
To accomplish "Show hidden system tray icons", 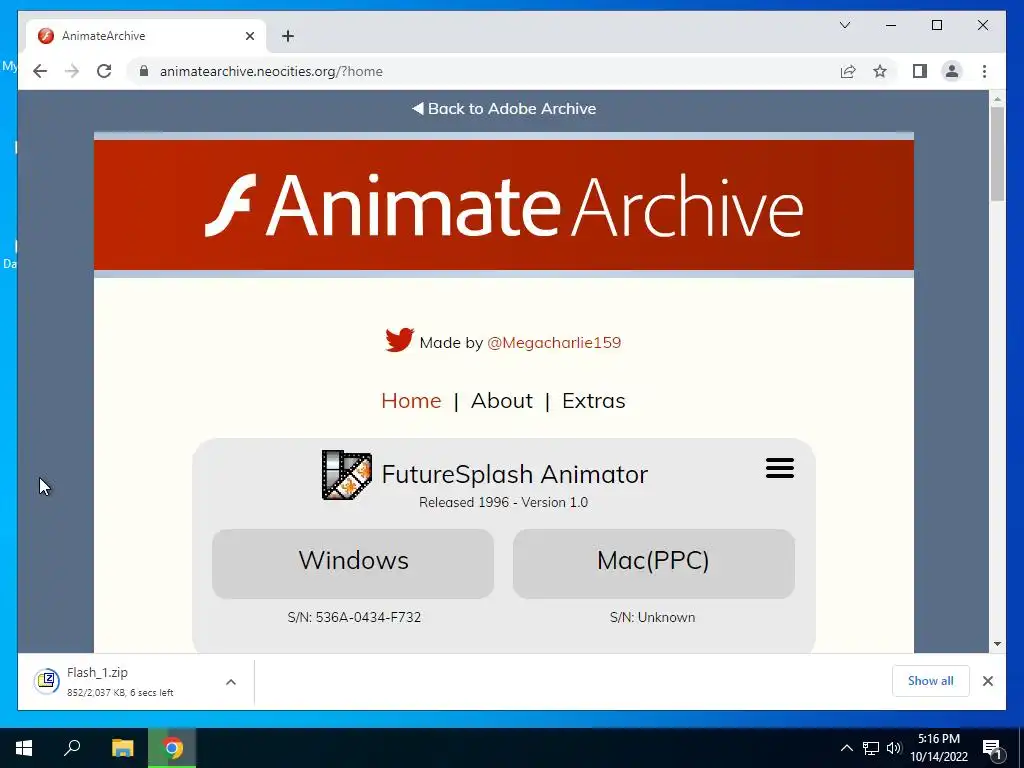I will pos(846,748).
